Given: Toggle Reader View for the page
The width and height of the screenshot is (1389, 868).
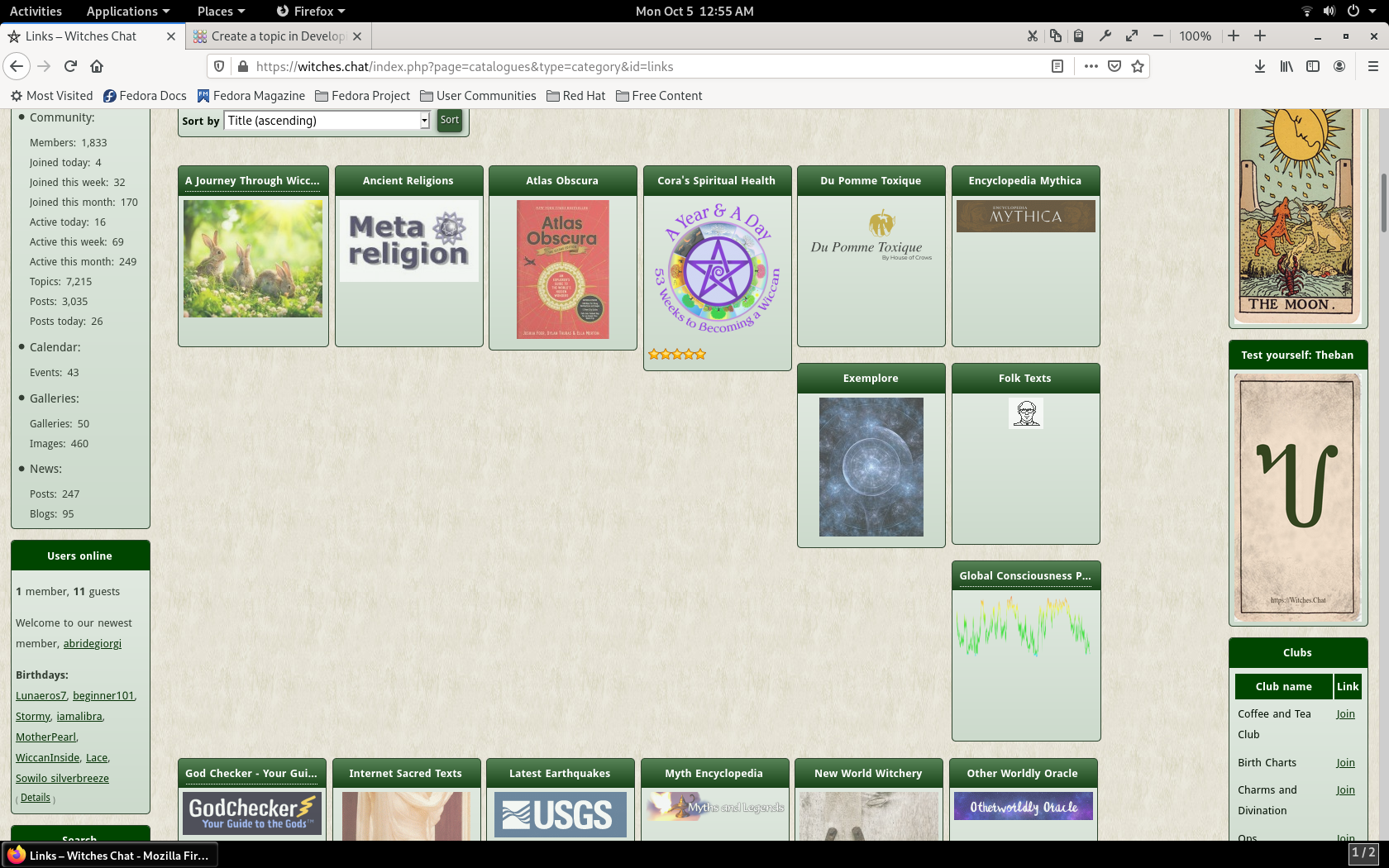Looking at the screenshot, I should (1057, 66).
